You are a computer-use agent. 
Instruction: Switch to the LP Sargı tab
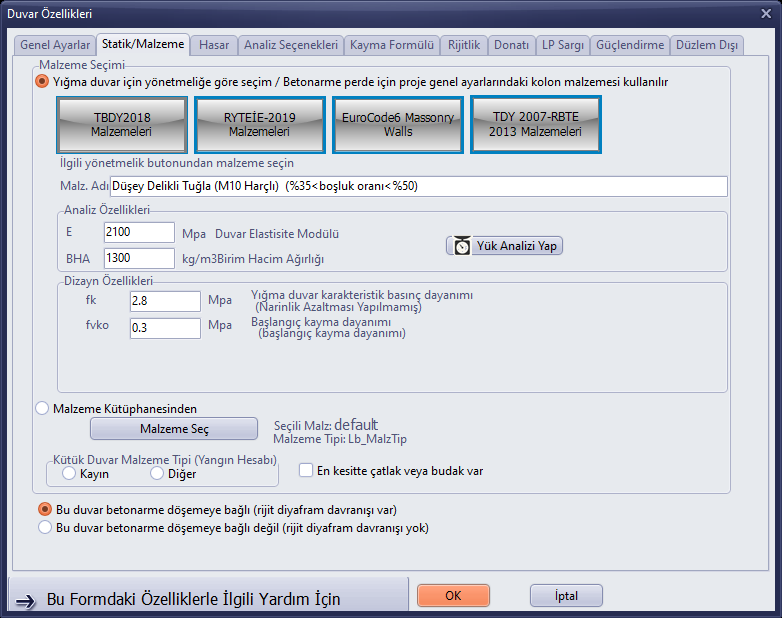563,45
